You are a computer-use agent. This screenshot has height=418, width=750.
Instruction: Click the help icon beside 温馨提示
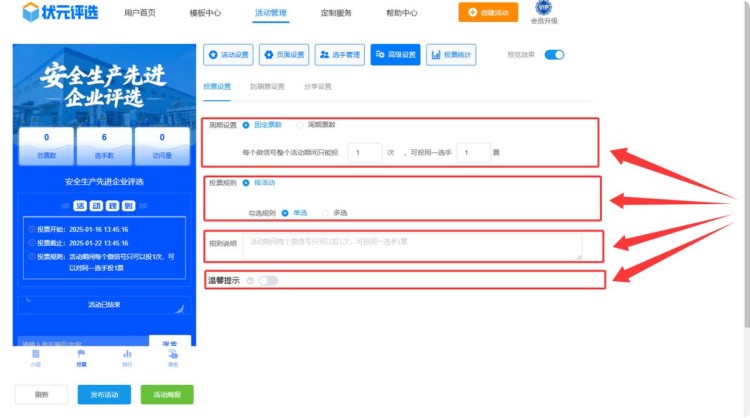pos(249,281)
